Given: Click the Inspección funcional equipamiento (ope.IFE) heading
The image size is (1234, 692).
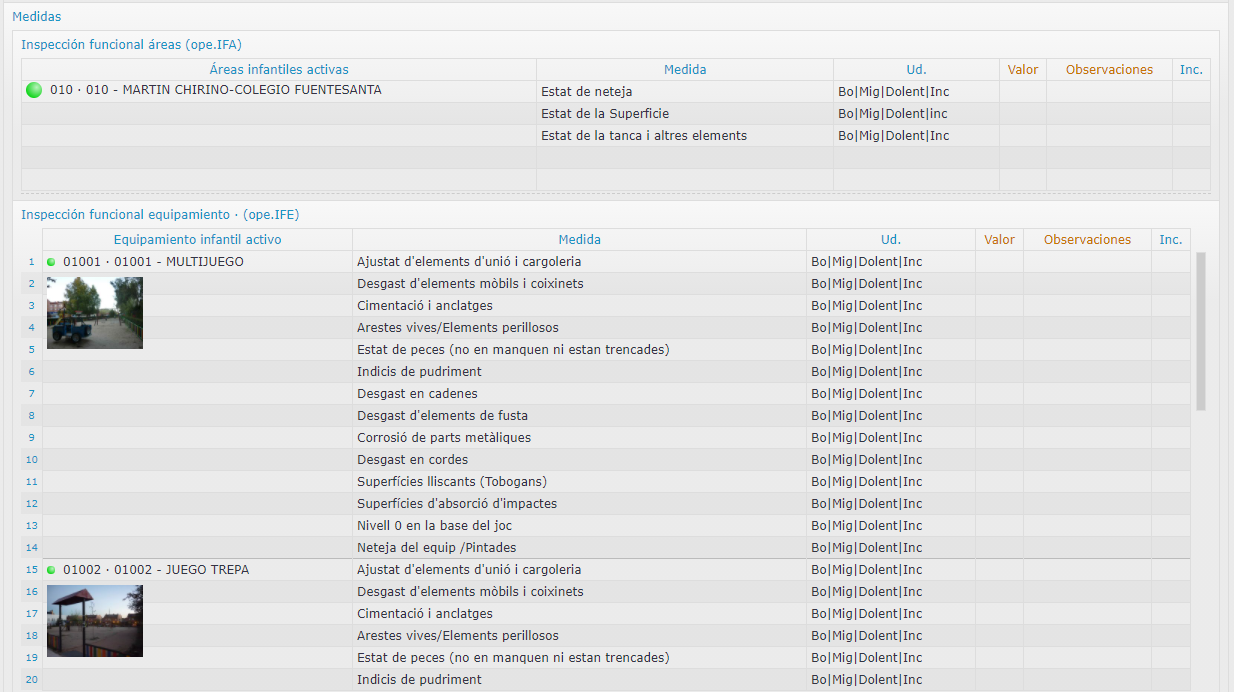Looking at the screenshot, I should click(160, 214).
